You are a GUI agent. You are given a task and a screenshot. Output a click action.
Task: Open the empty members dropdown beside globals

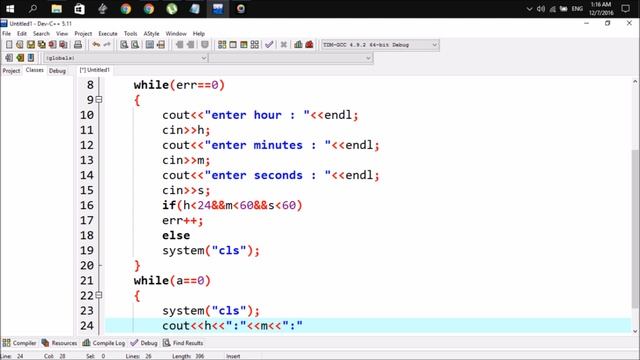pyautogui.click(x=291, y=58)
